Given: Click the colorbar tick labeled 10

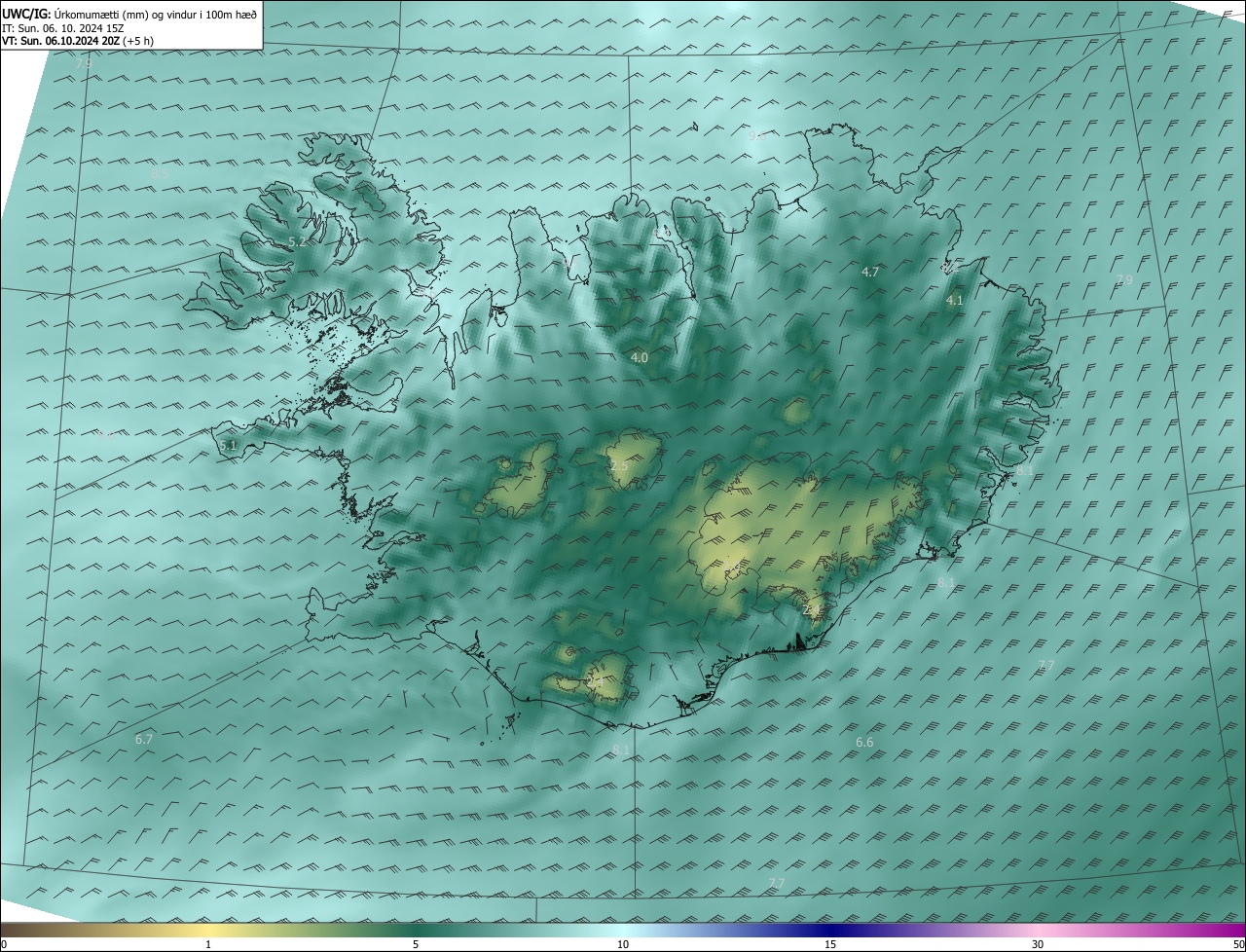Looking at the screenshot, I should (623, 944).
